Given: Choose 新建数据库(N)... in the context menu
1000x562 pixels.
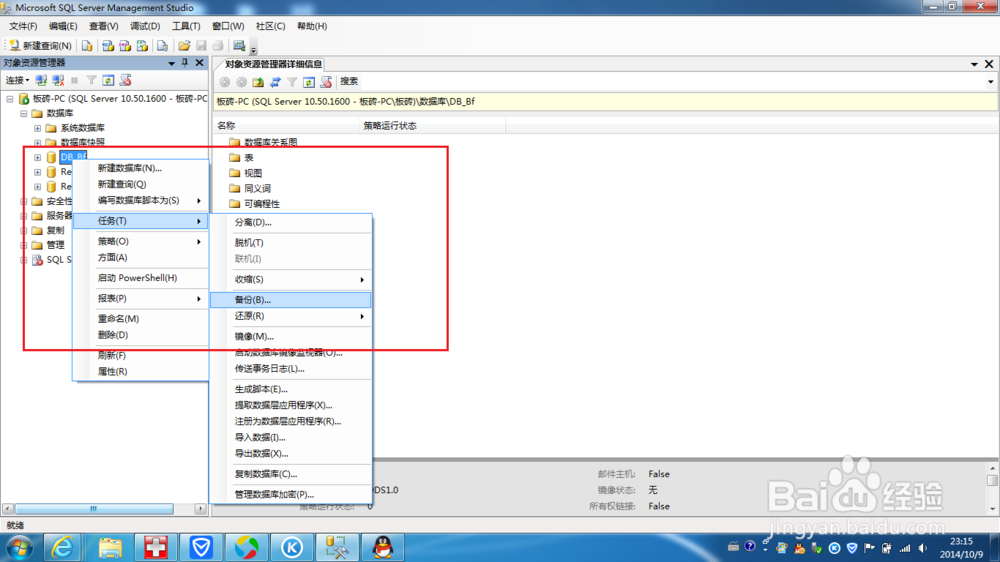Looking at the screenshot, I should click(x=140, y=168).
